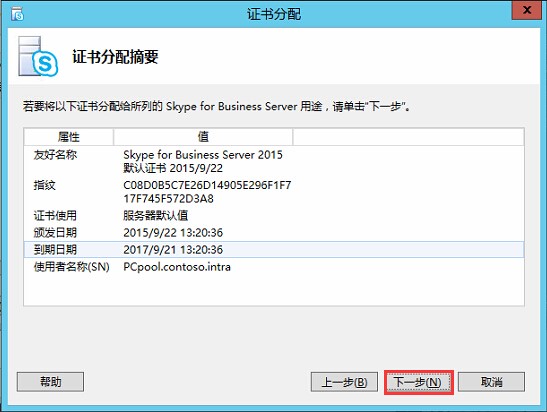Screen dimensions: 547x412
Task: Go back with the 上一步(B) button
Action: click(344, 382)
